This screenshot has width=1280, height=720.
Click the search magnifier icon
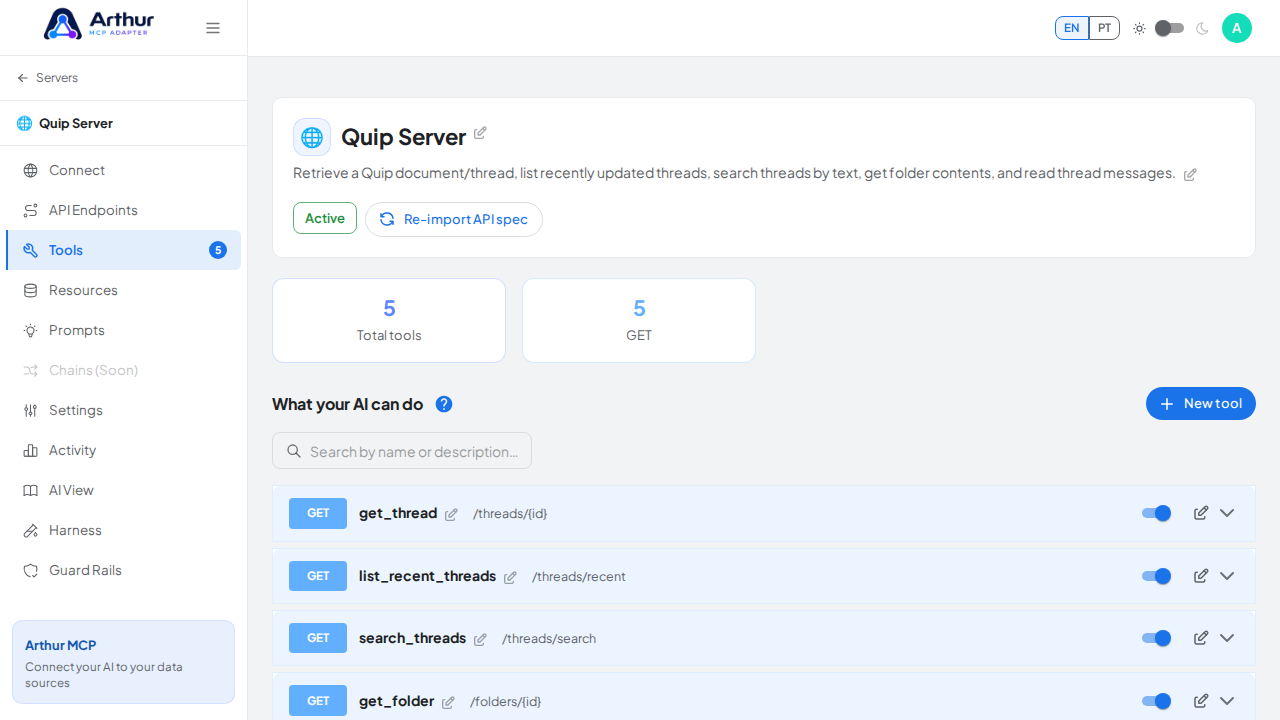click(294, 451)
